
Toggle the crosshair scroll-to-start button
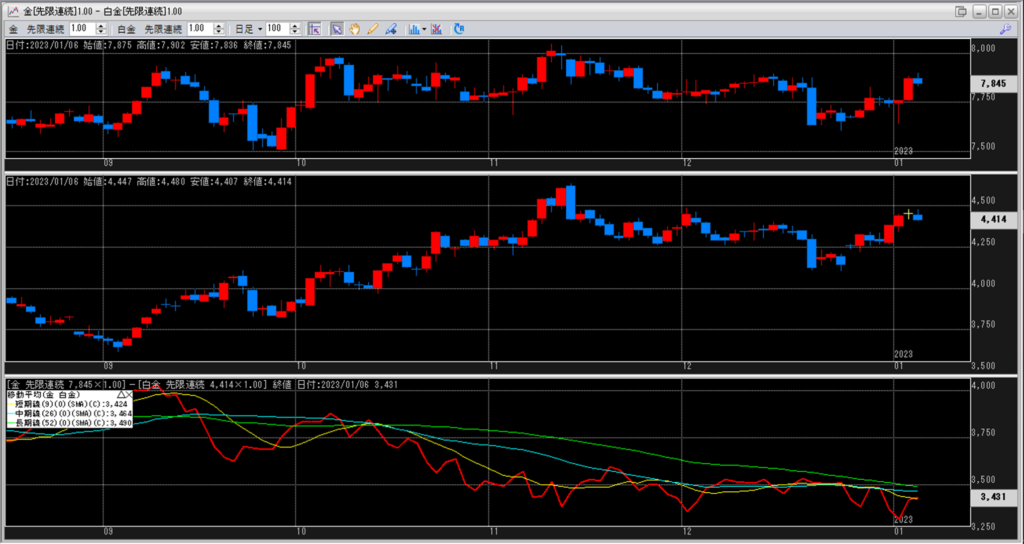314,29
